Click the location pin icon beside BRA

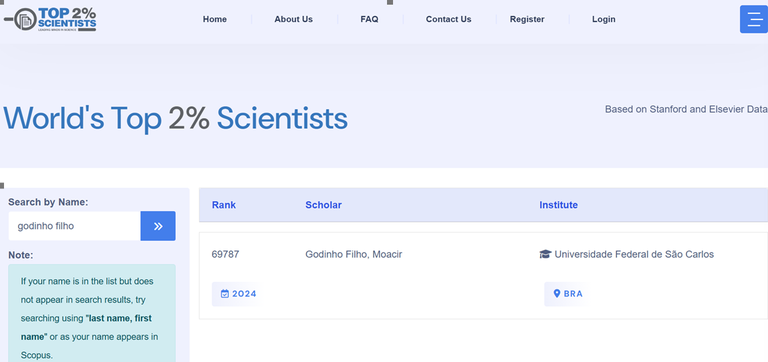point(556,293)
